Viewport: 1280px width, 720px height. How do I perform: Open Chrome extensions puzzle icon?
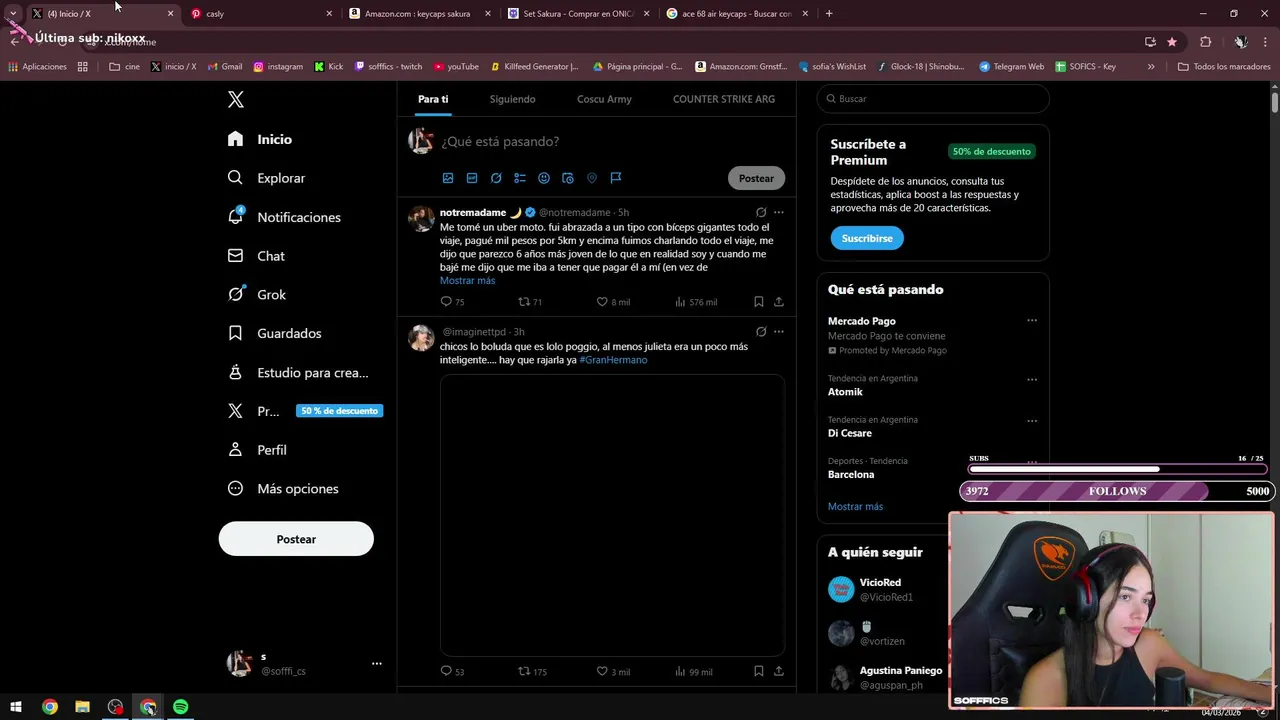1205,42
